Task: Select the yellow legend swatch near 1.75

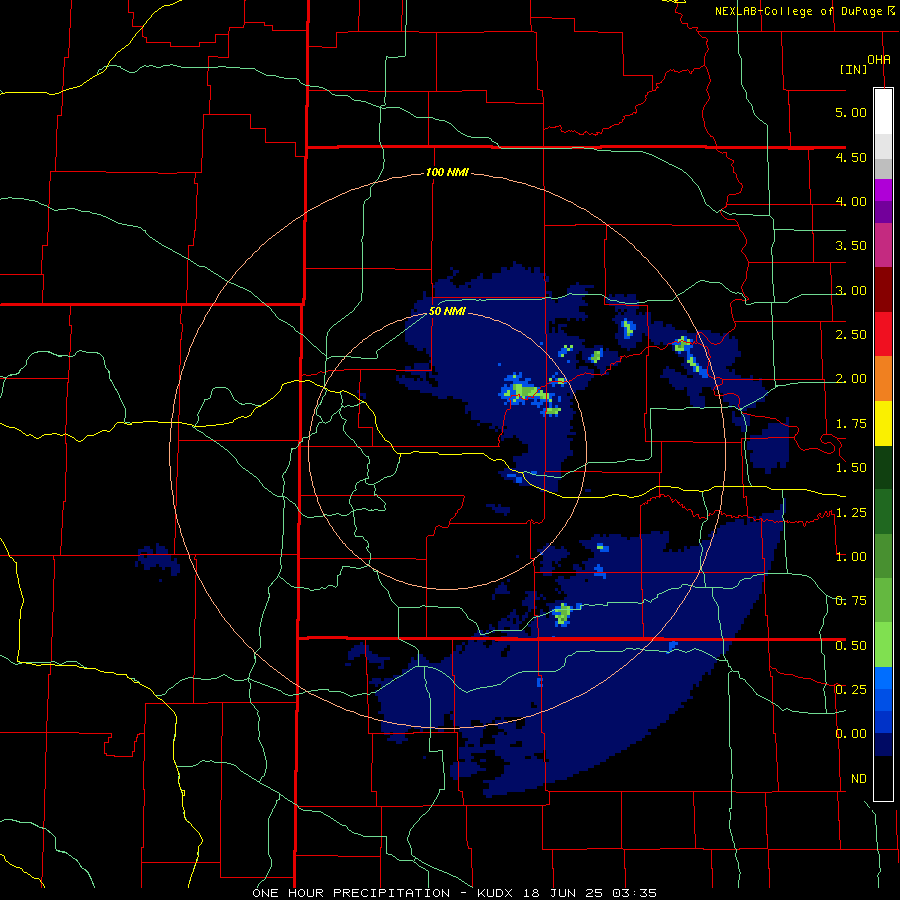Action: (x=883, y=423)
